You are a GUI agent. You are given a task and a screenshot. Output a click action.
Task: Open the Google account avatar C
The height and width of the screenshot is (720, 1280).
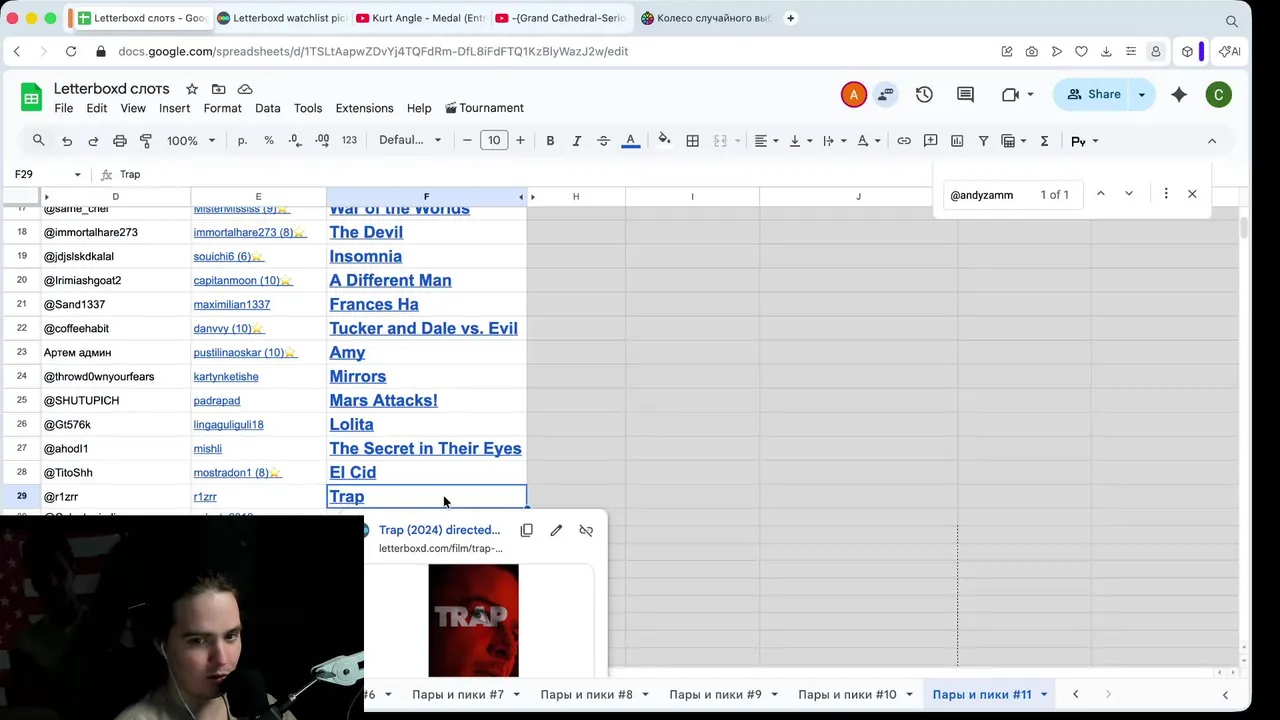1218,95
